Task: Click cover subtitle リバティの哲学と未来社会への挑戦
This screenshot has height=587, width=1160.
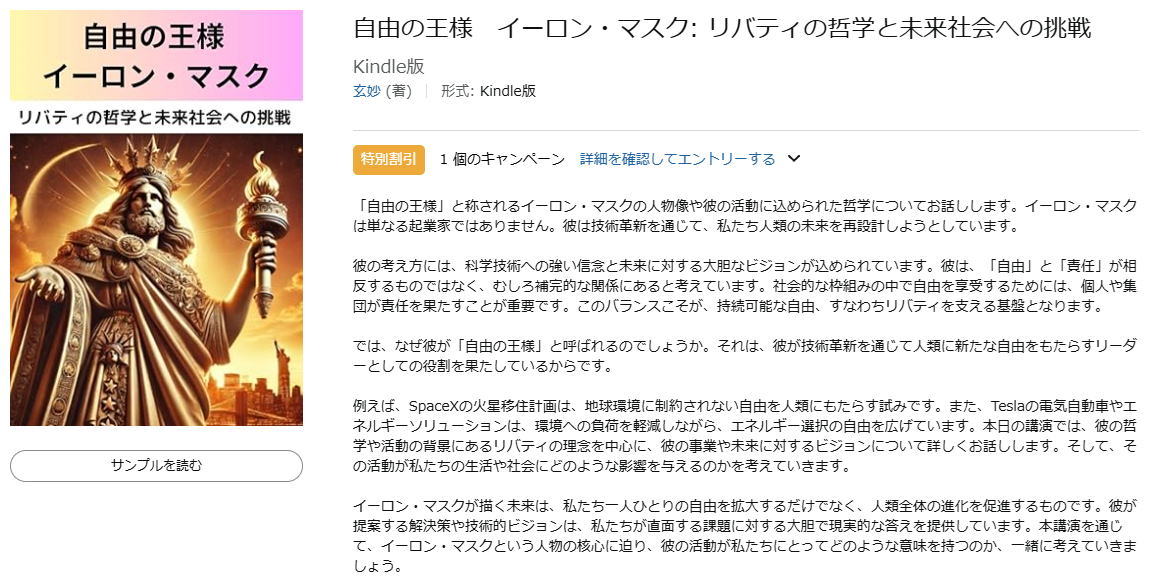Action: [156, 117]
